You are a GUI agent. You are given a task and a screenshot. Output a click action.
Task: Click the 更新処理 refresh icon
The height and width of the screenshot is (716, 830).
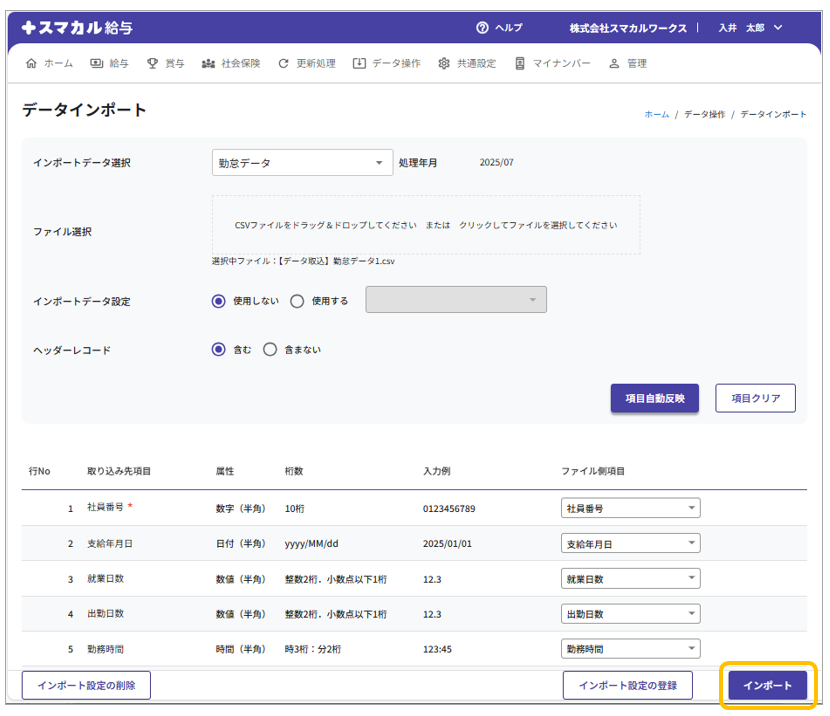click(x=284, y=63)
